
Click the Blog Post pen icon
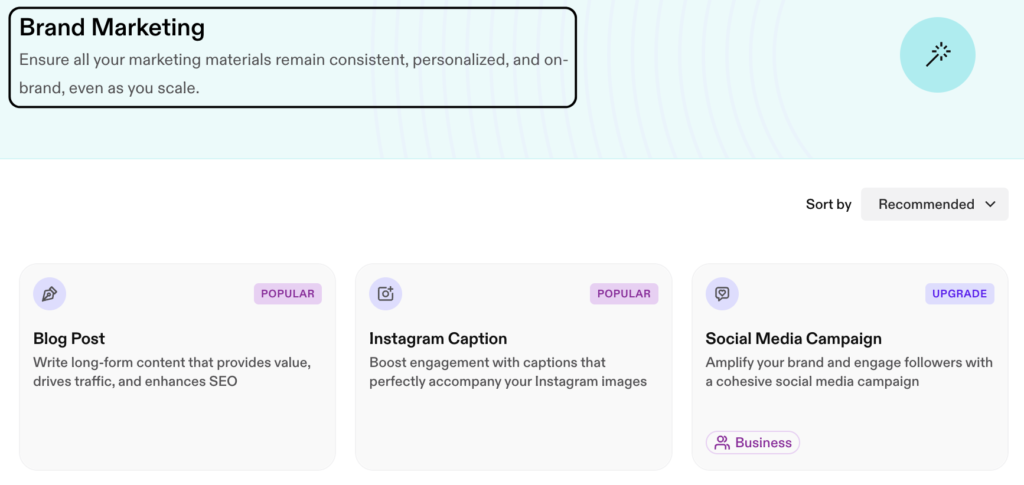click(x=50, y=294)
